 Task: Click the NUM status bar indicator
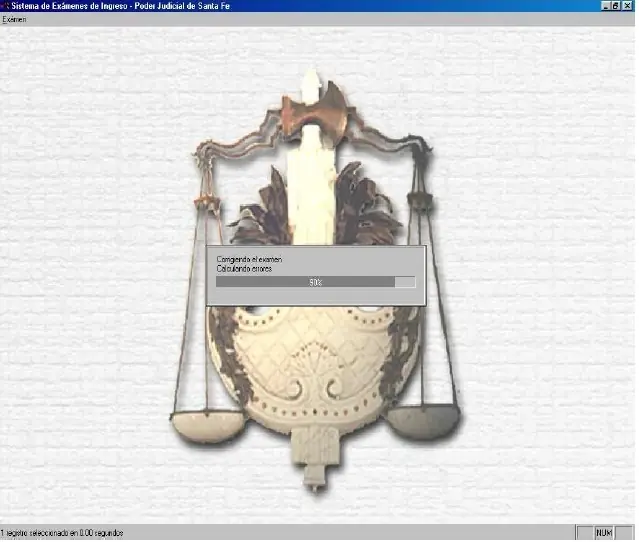604,533
